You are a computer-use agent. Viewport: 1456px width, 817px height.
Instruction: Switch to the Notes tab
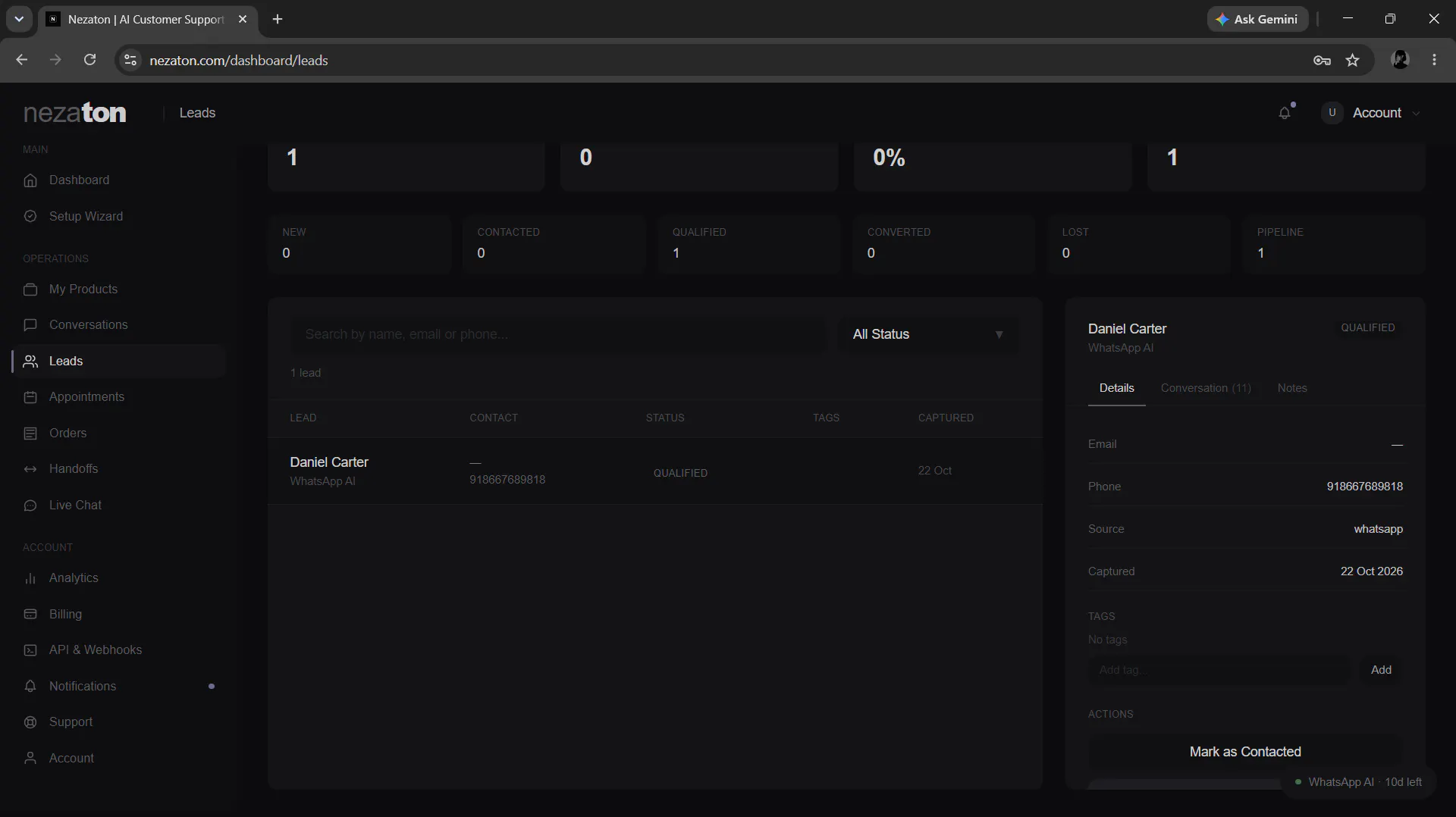tap(1292, 388)
